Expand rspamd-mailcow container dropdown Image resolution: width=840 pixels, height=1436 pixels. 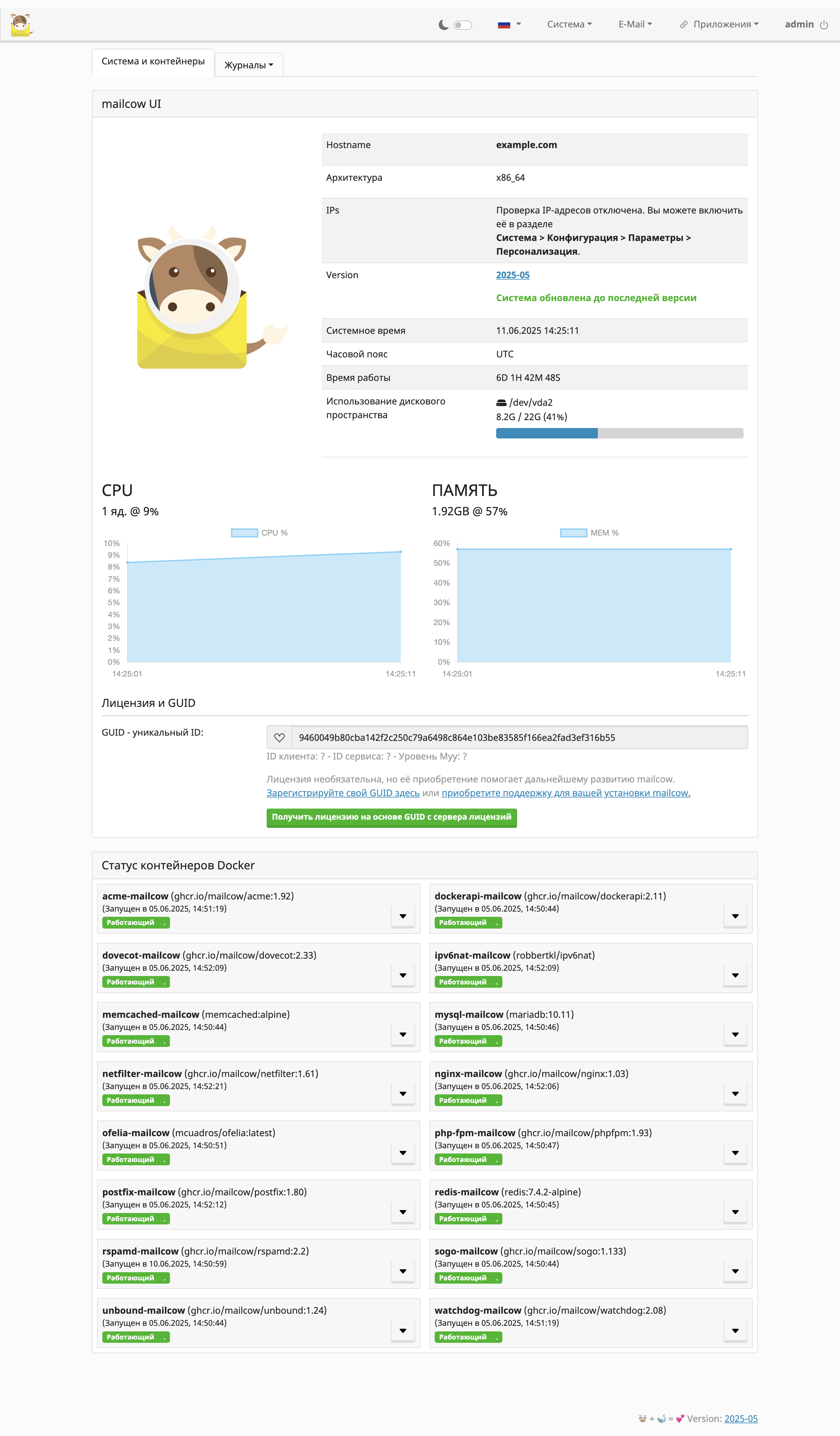pyautogui.click(x=403, y=1272)
